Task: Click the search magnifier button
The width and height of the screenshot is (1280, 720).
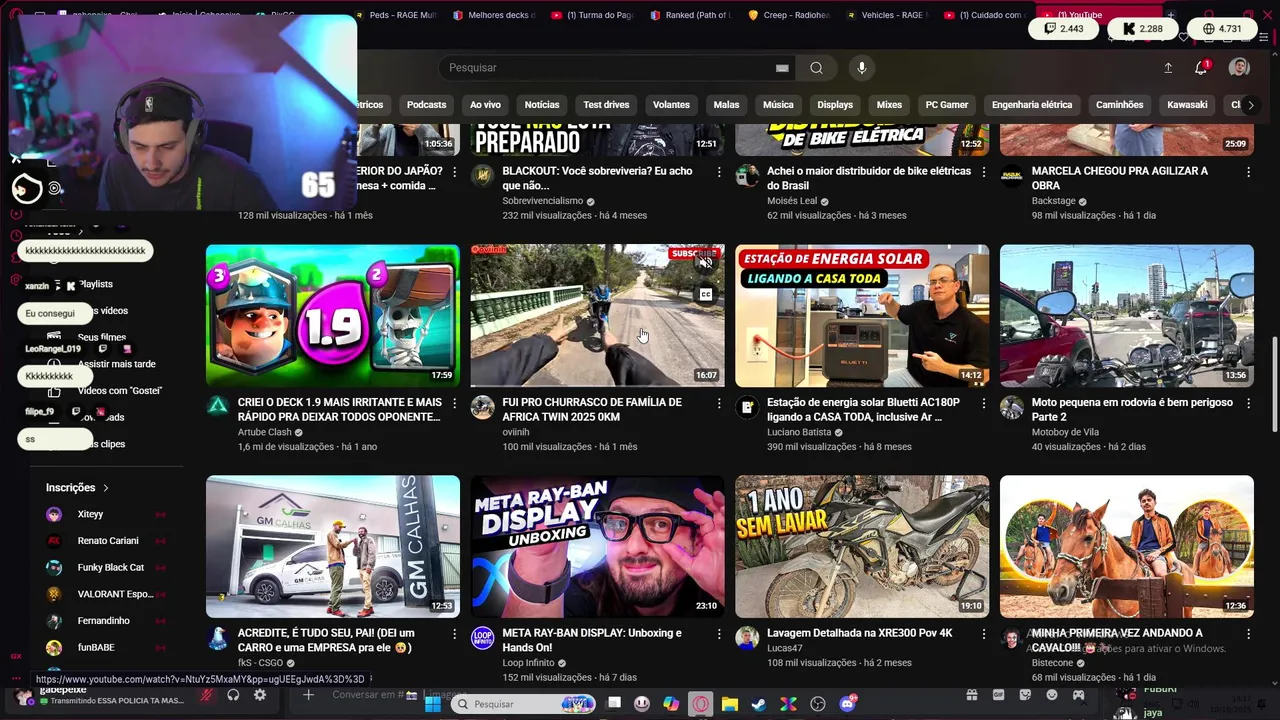Action: [816, 68]
